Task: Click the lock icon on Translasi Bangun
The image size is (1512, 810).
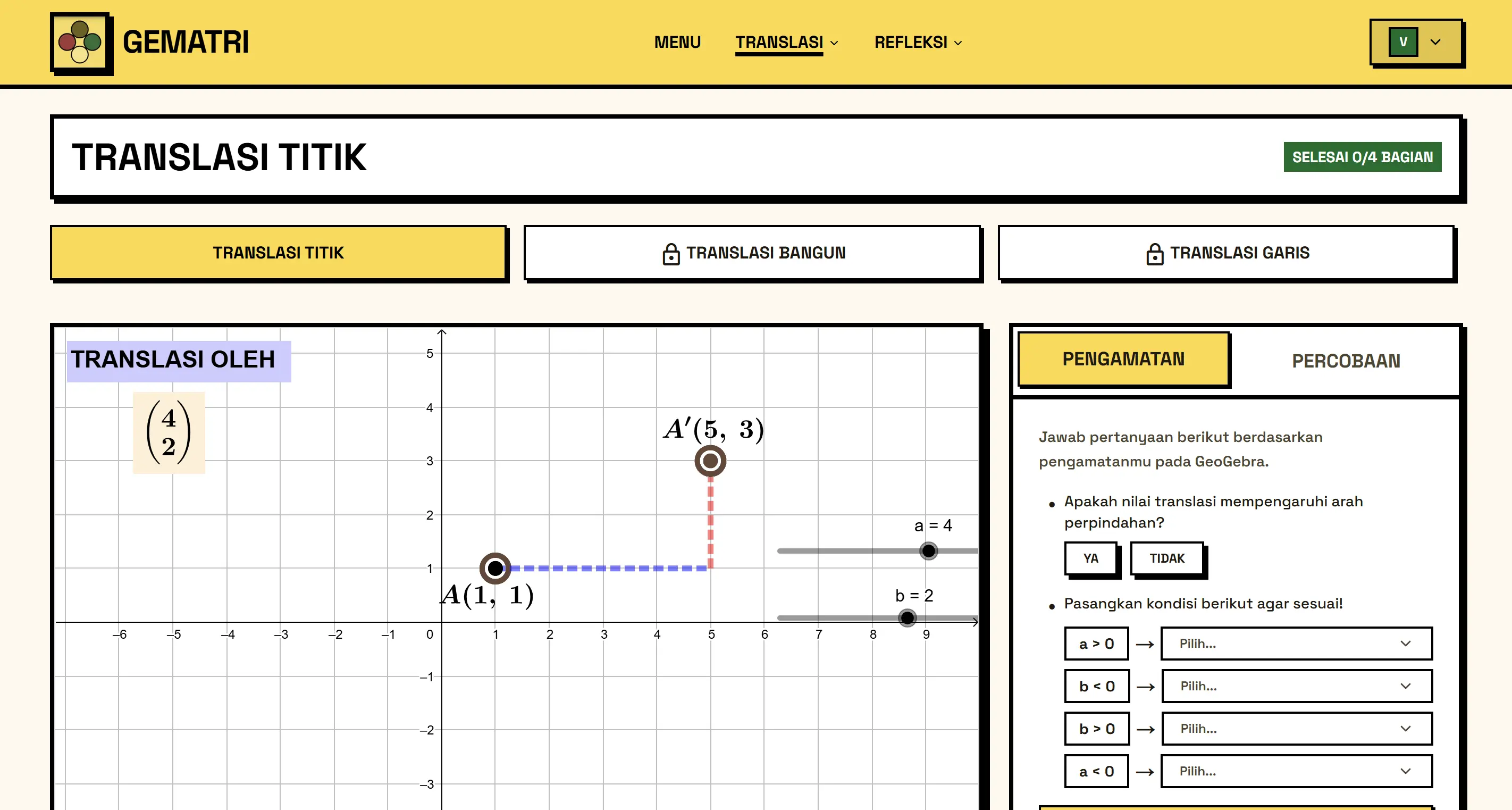Action: click(671, 253)
